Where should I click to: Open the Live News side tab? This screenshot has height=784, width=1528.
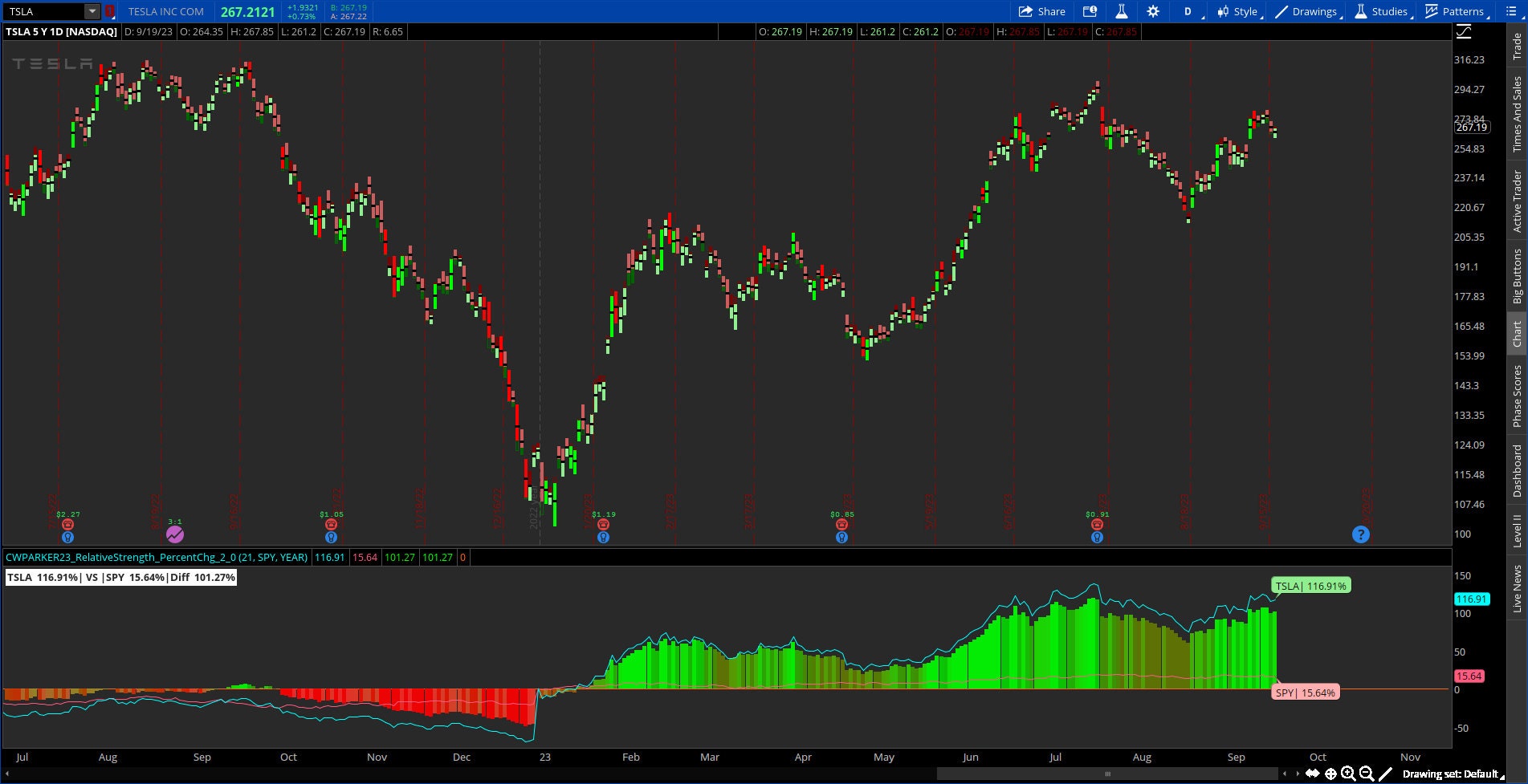point(1517,589)
